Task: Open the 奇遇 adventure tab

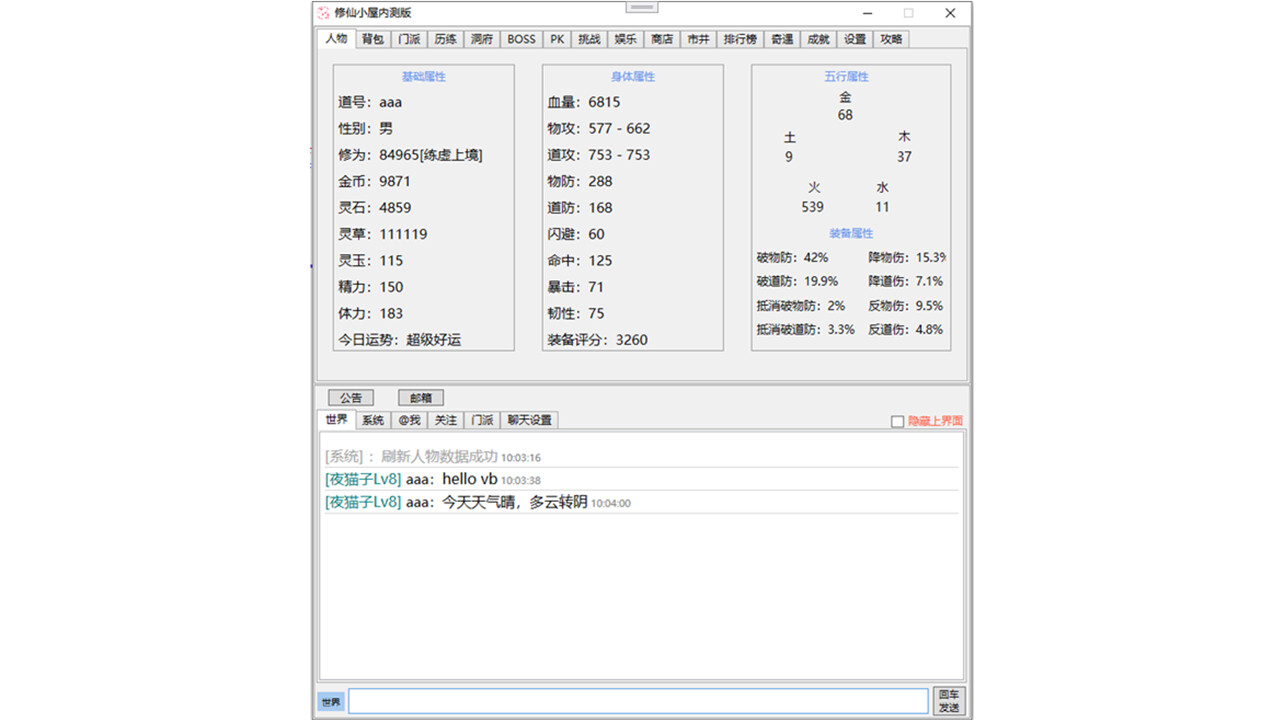Action: coord(781,39)
